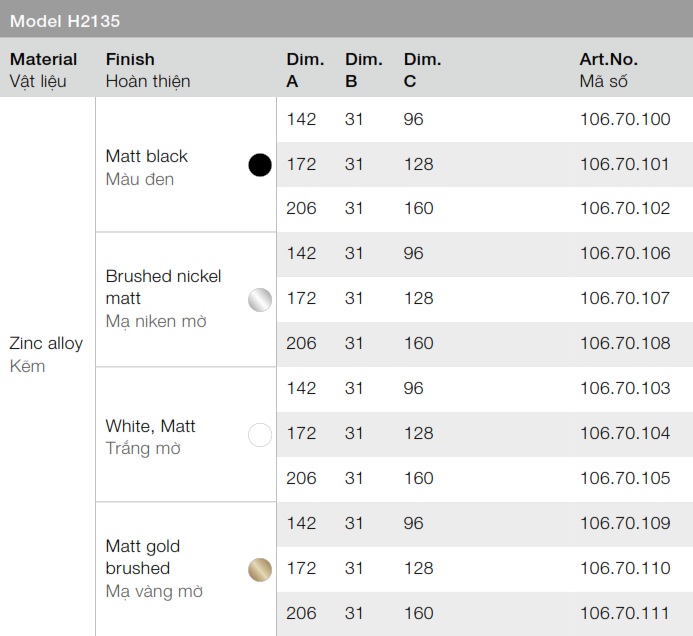
Task: Select article number 106.70.101
Action: [625, 164]
